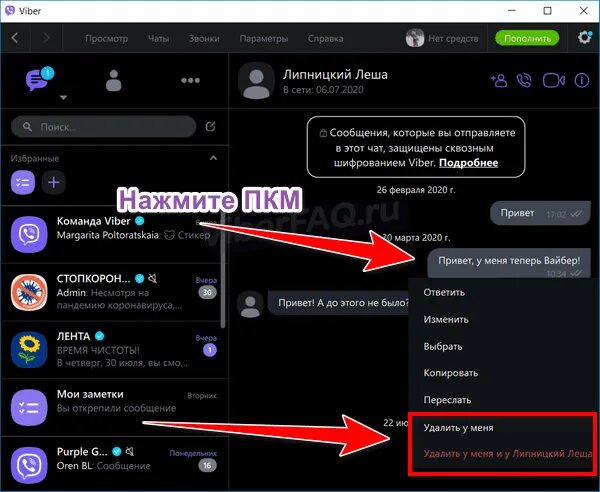Click the СТОПКОРОН channel avatar
Image resolution: width=600 pixels, height=492 pixels.
pos(29,292)
